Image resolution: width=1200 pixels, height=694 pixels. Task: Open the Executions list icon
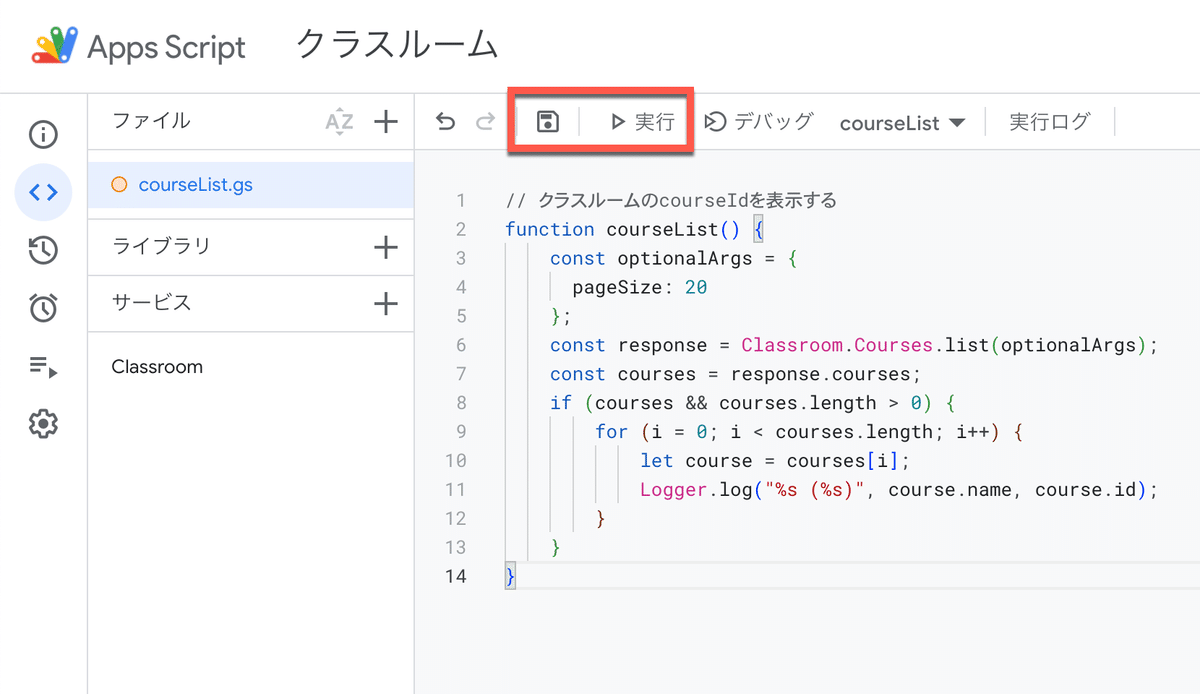pos(43,367)
